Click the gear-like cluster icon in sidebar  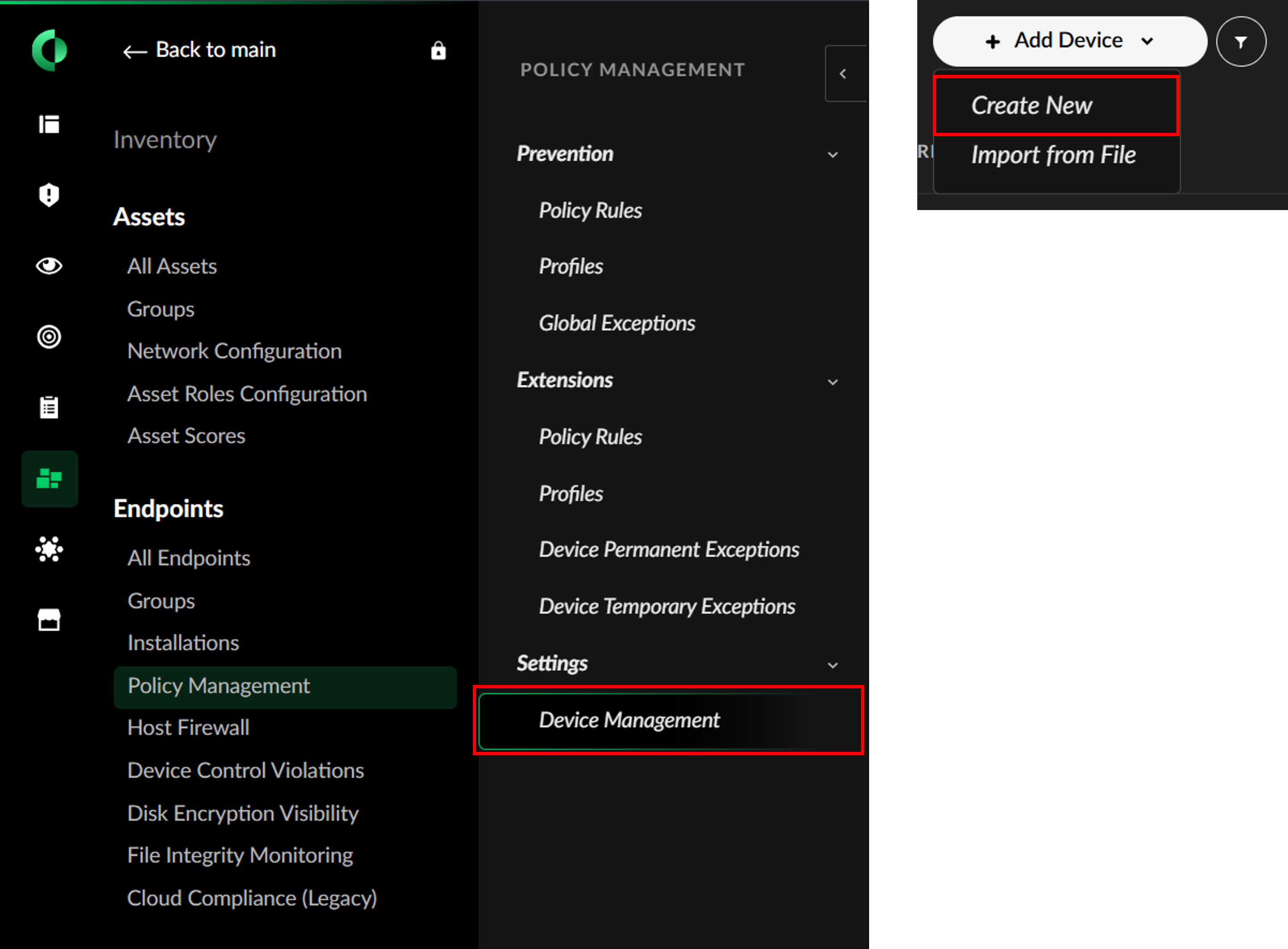click(50, 550)
